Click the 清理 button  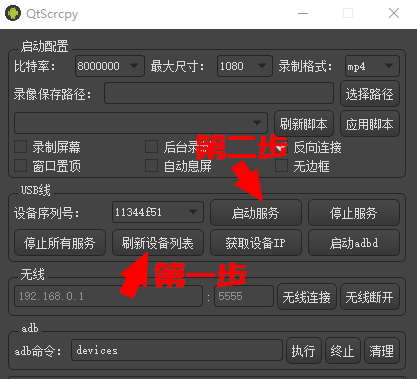[382, 351]
